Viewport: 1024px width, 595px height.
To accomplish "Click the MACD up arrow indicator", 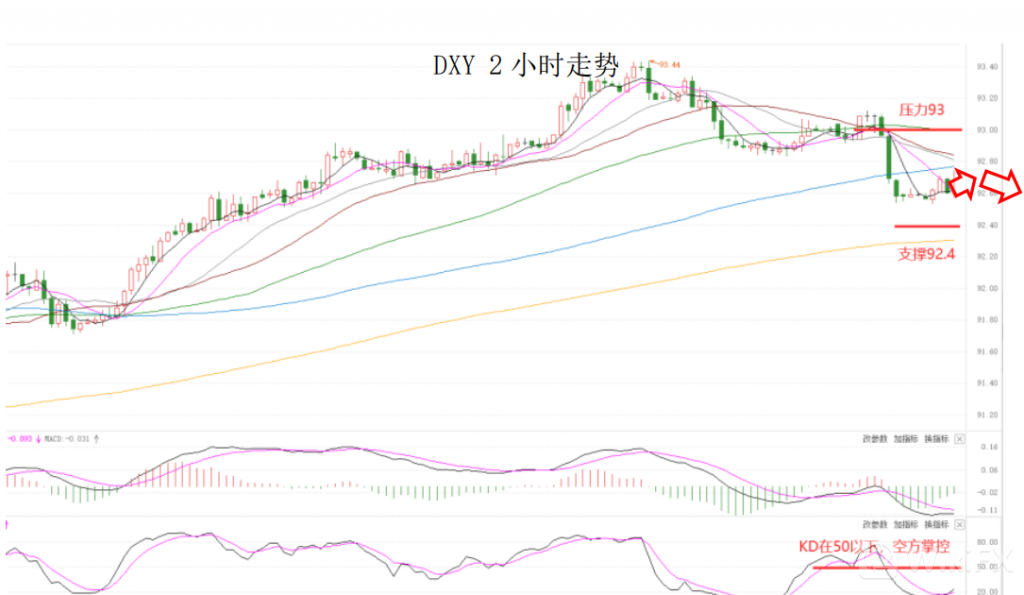I will tap(96, 438).
